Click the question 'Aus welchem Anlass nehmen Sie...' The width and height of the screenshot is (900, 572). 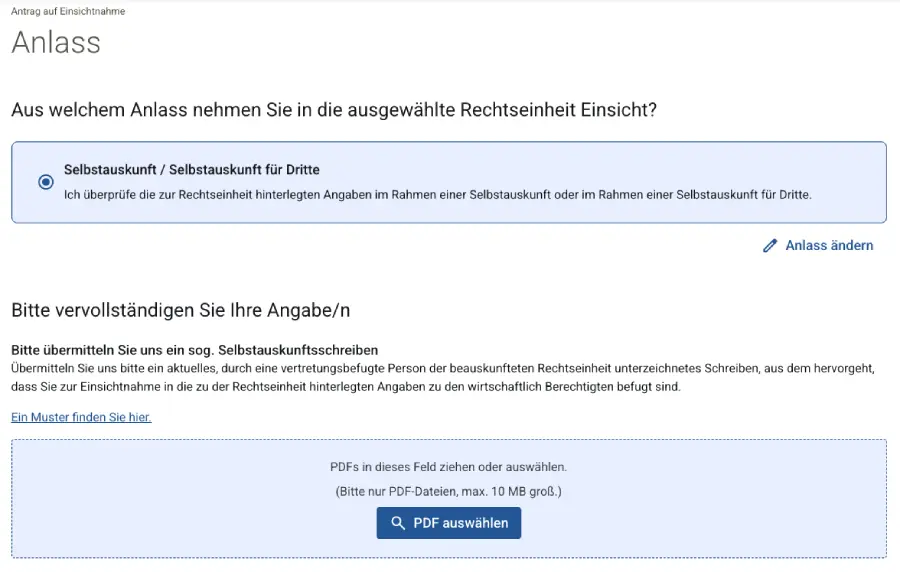(334, 110)
